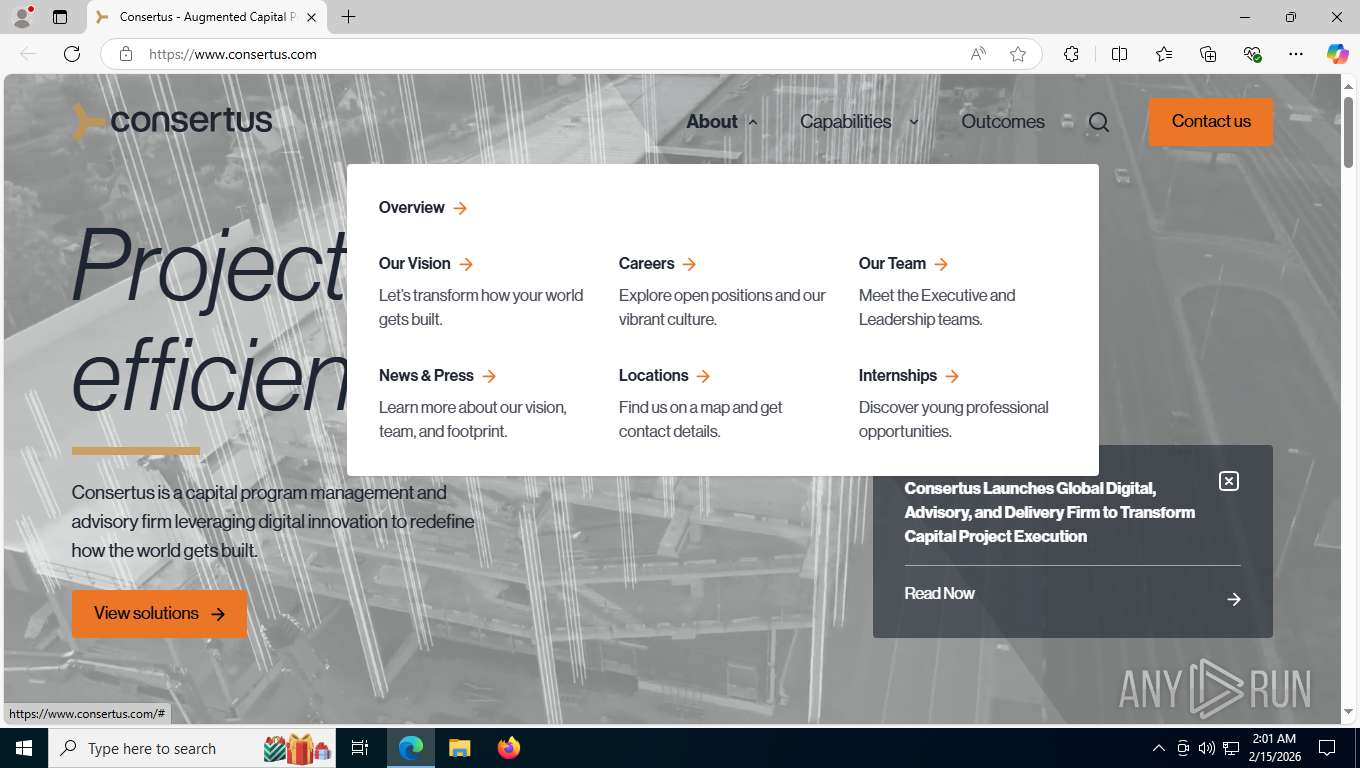Open Our Team page
Viewport: 1360px width, 768px height.
coord(903,264)
